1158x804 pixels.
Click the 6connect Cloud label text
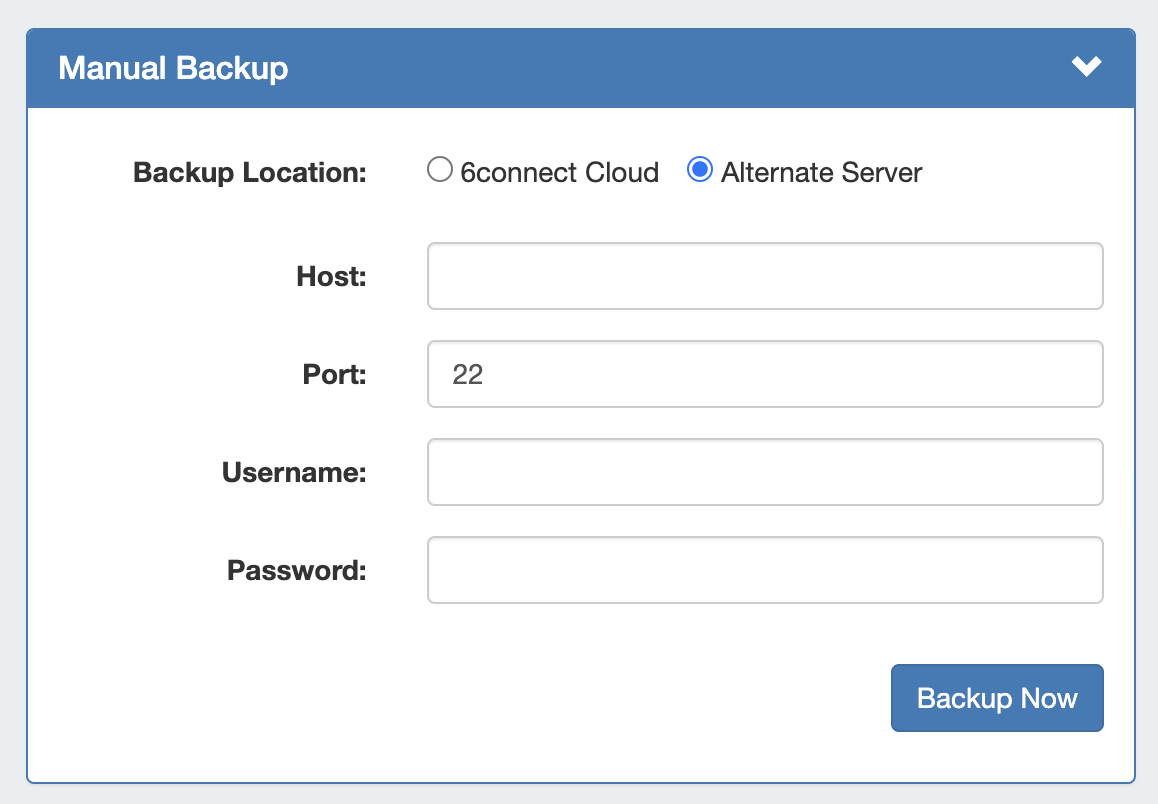[559, 173]
